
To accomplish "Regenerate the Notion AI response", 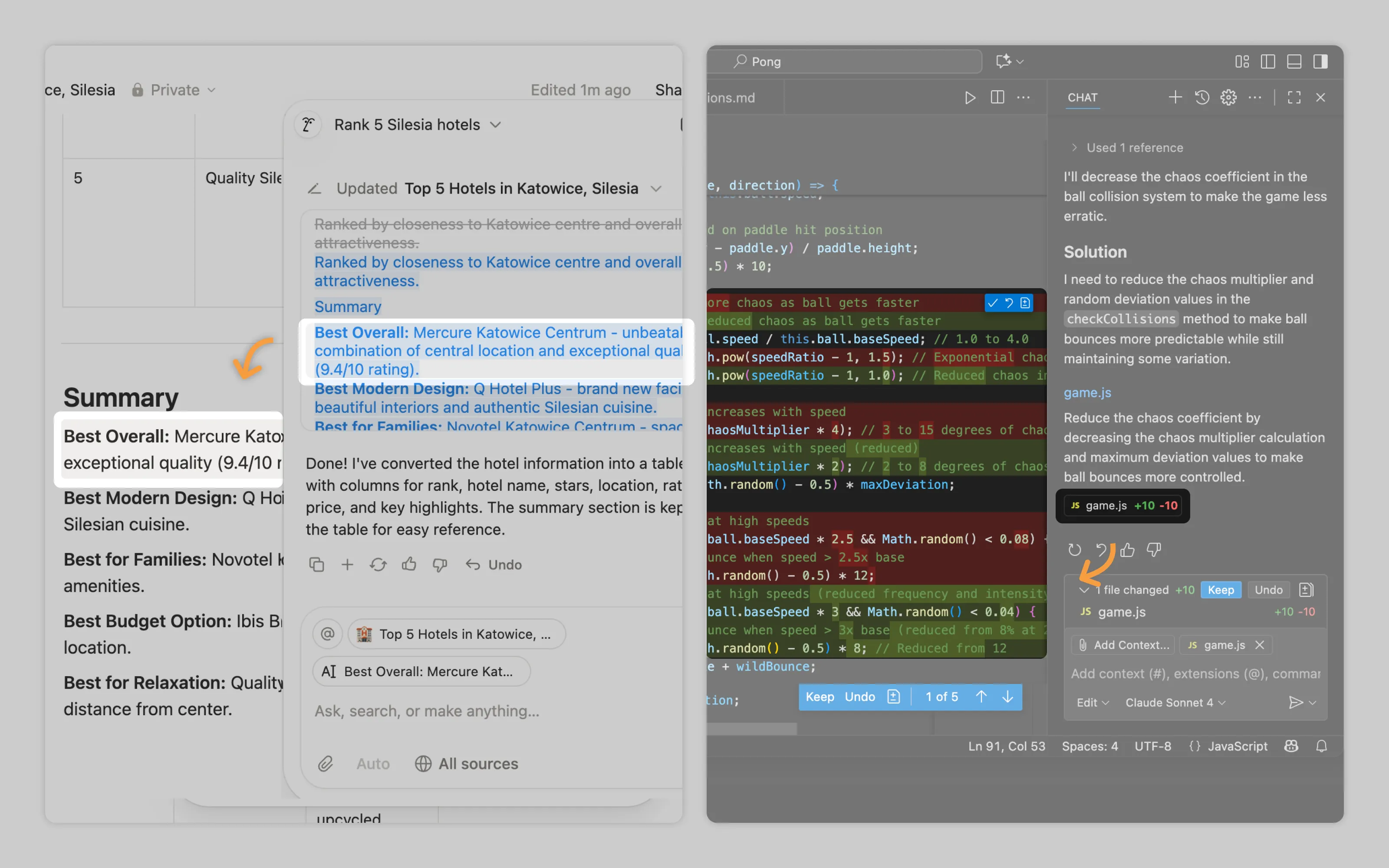I will tap(378, 565).
